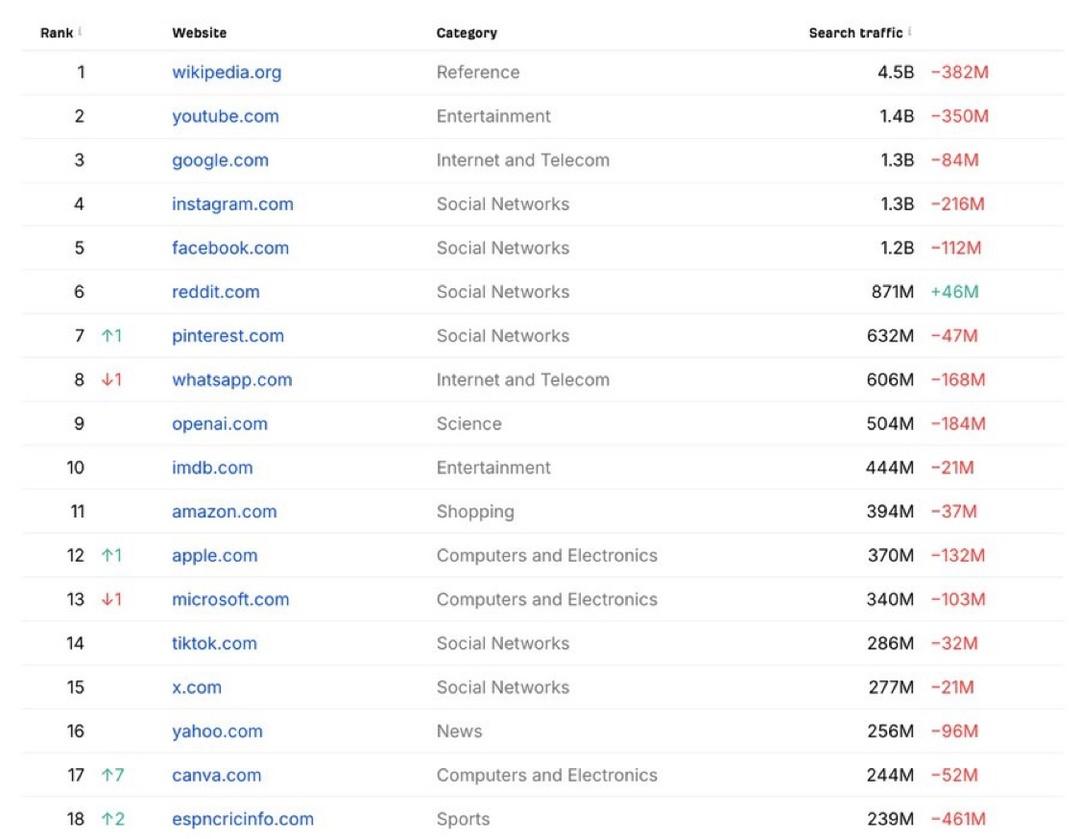Open the openai.com link

click(x=219, y=424)
